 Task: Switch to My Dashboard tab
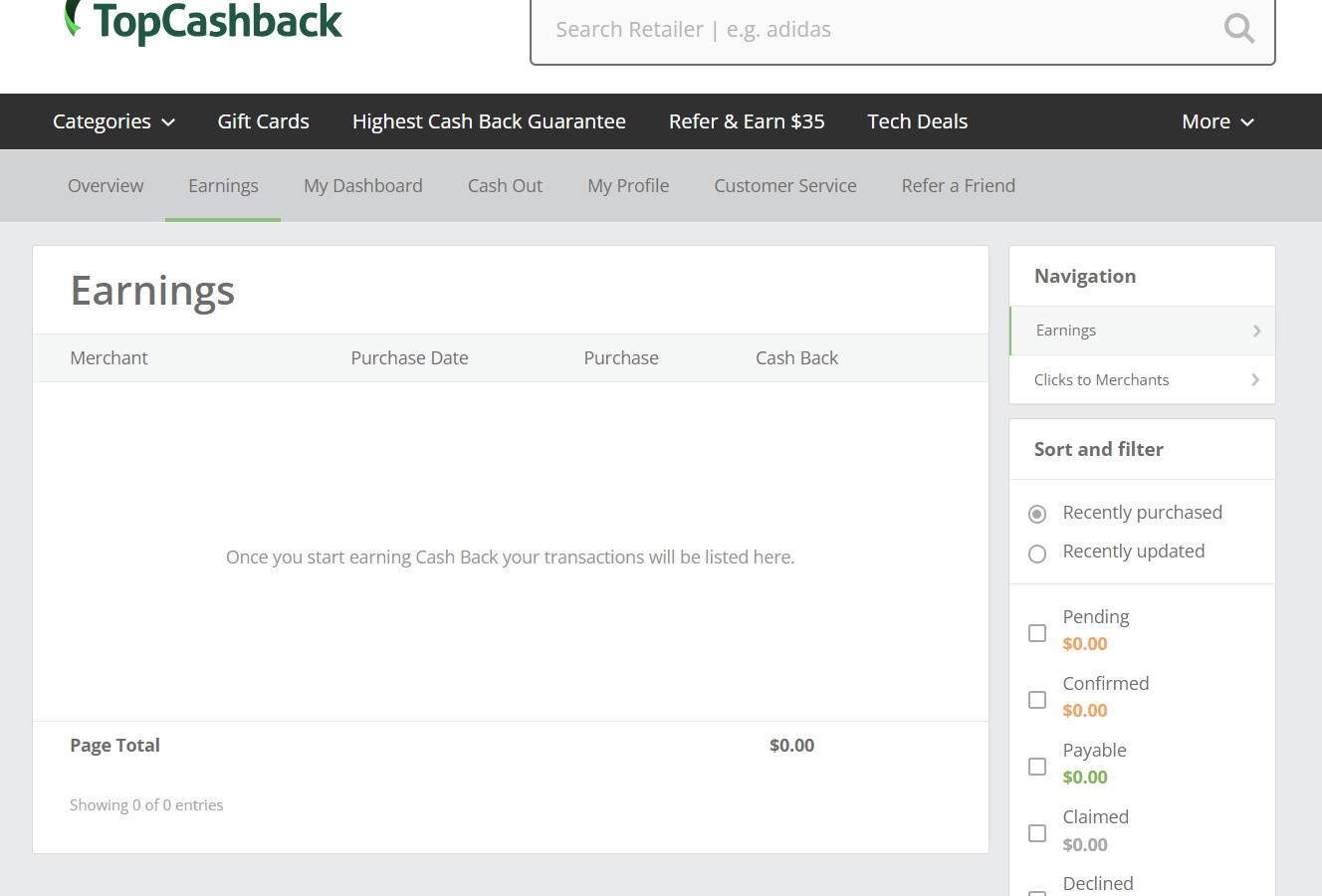(363, 186)
